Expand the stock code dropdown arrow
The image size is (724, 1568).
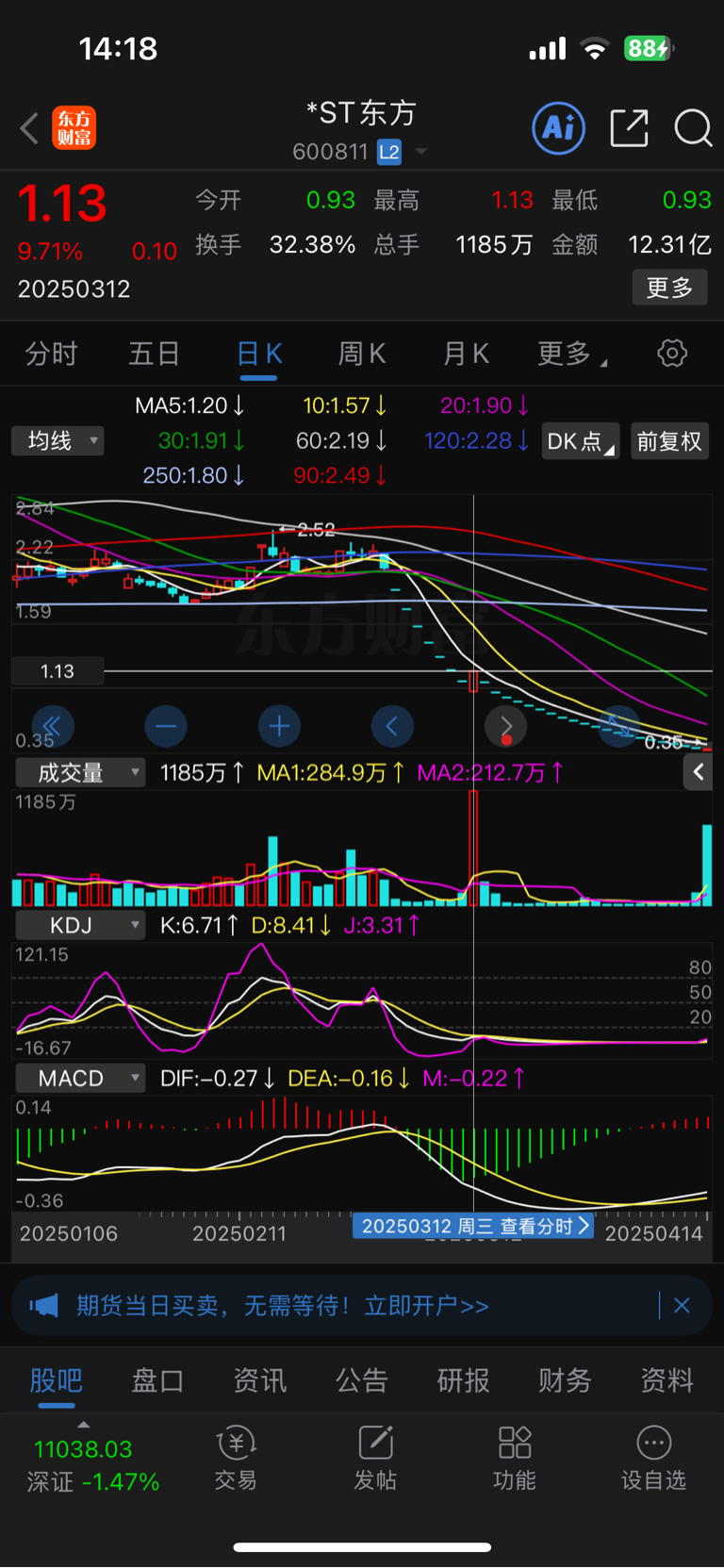coord(421,152)
